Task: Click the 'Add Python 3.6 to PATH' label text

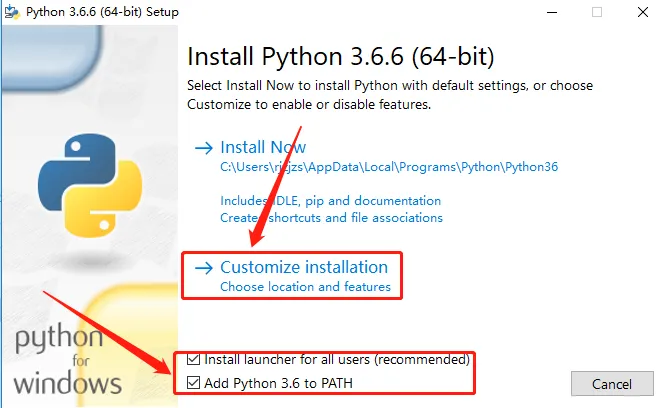Action: tap(279, 382)
